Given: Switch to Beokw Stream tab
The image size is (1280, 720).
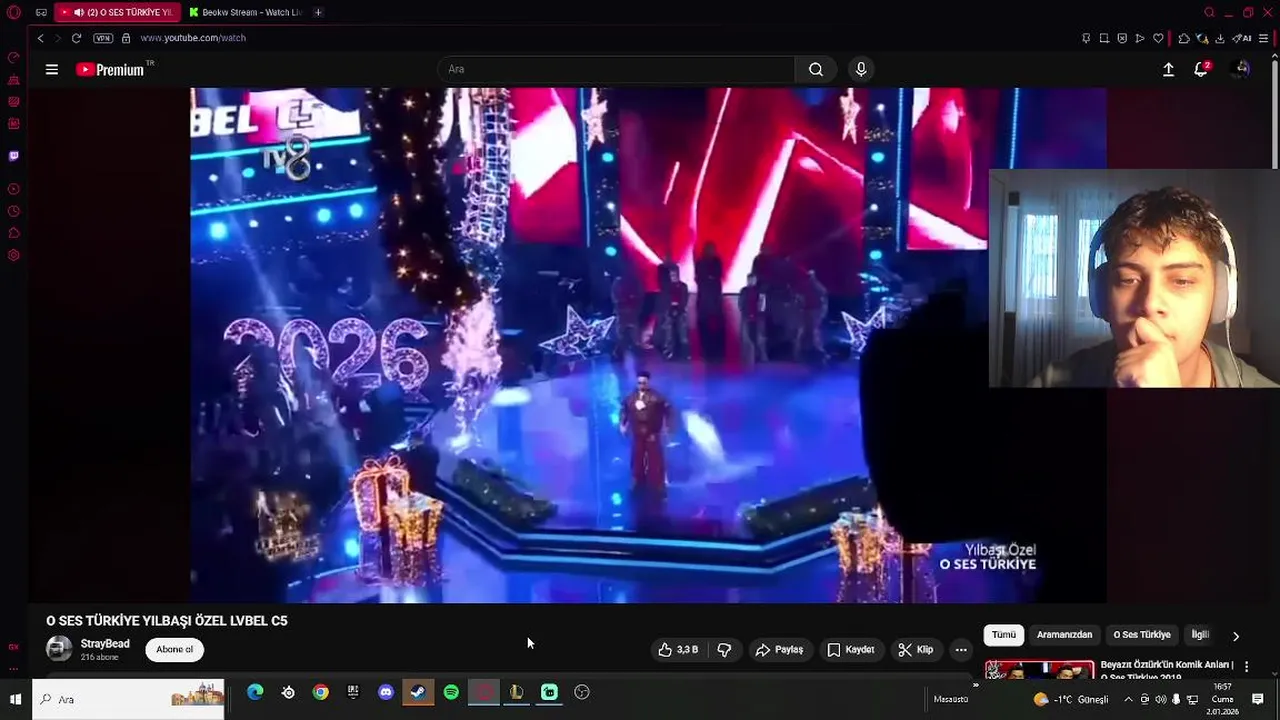Looking at the screenshot, I should point(246,12).
